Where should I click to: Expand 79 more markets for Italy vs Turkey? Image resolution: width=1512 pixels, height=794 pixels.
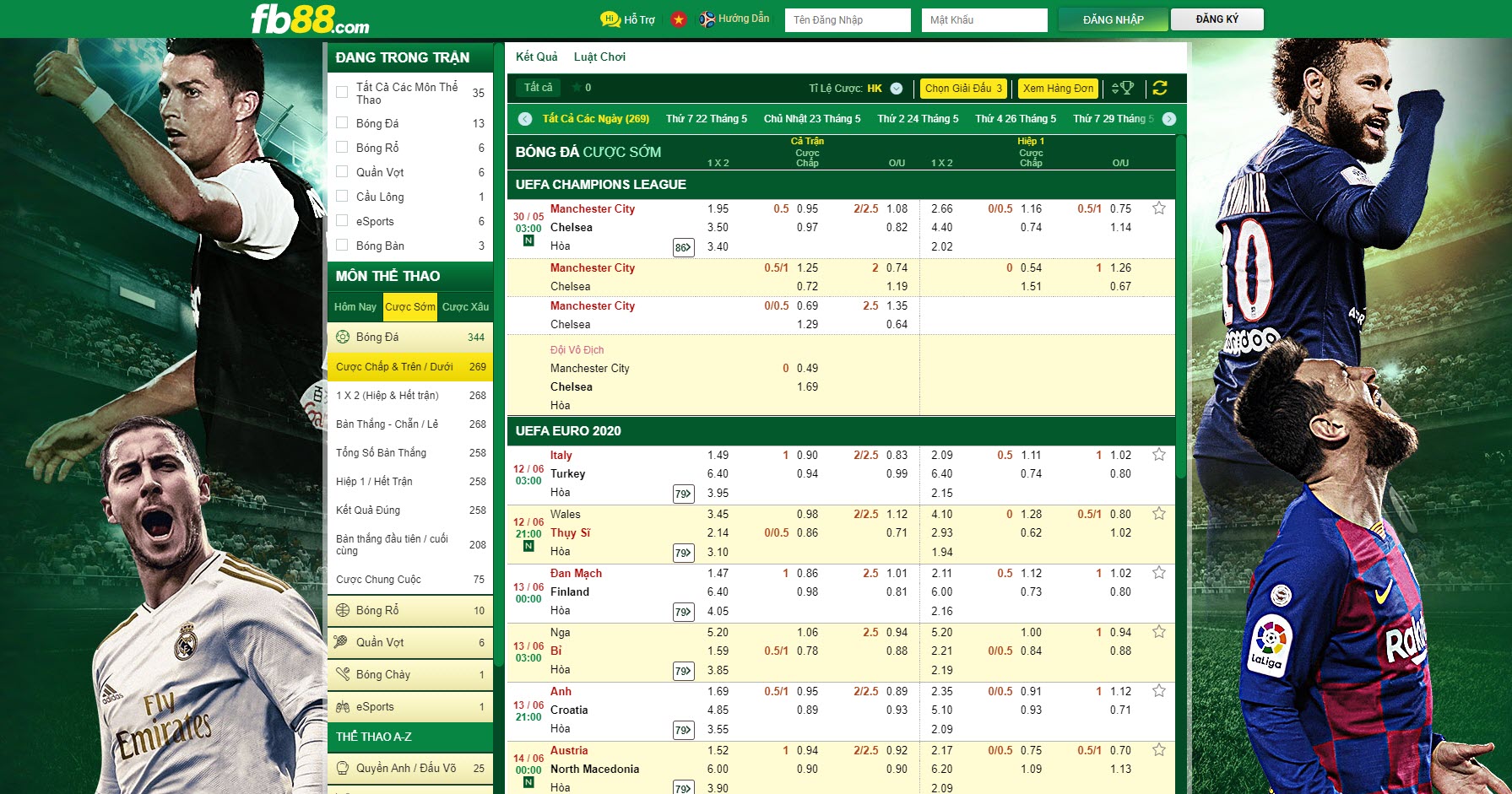(683, 494)
